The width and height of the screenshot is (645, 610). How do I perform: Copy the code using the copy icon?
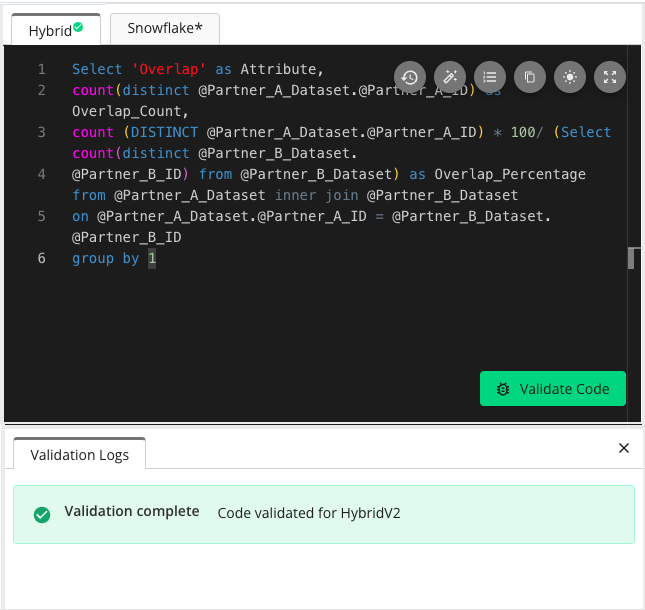[530, 77]
